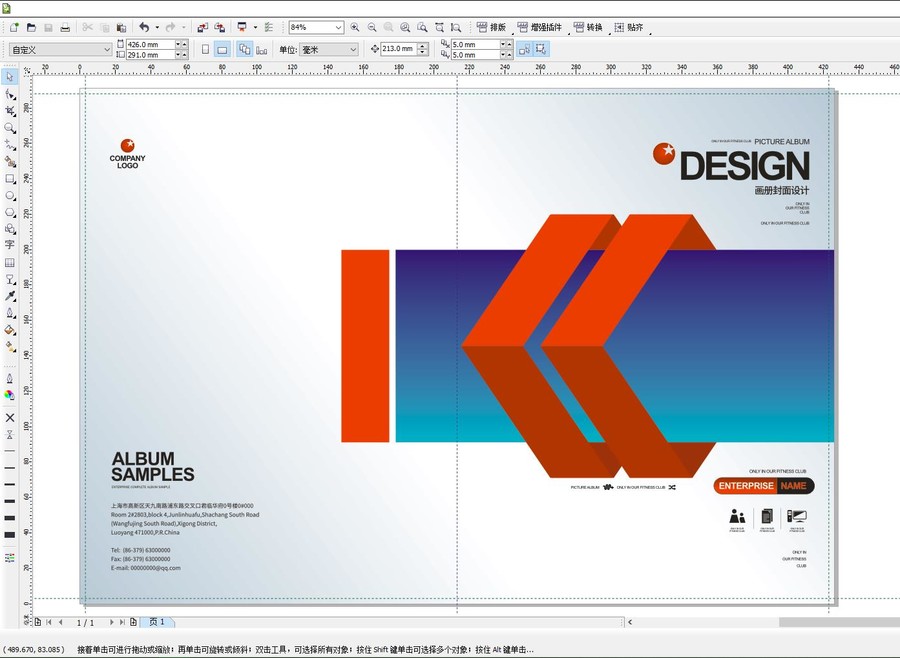
Task: Toggle the dashed selection frame button
Action: click(541, 49)
